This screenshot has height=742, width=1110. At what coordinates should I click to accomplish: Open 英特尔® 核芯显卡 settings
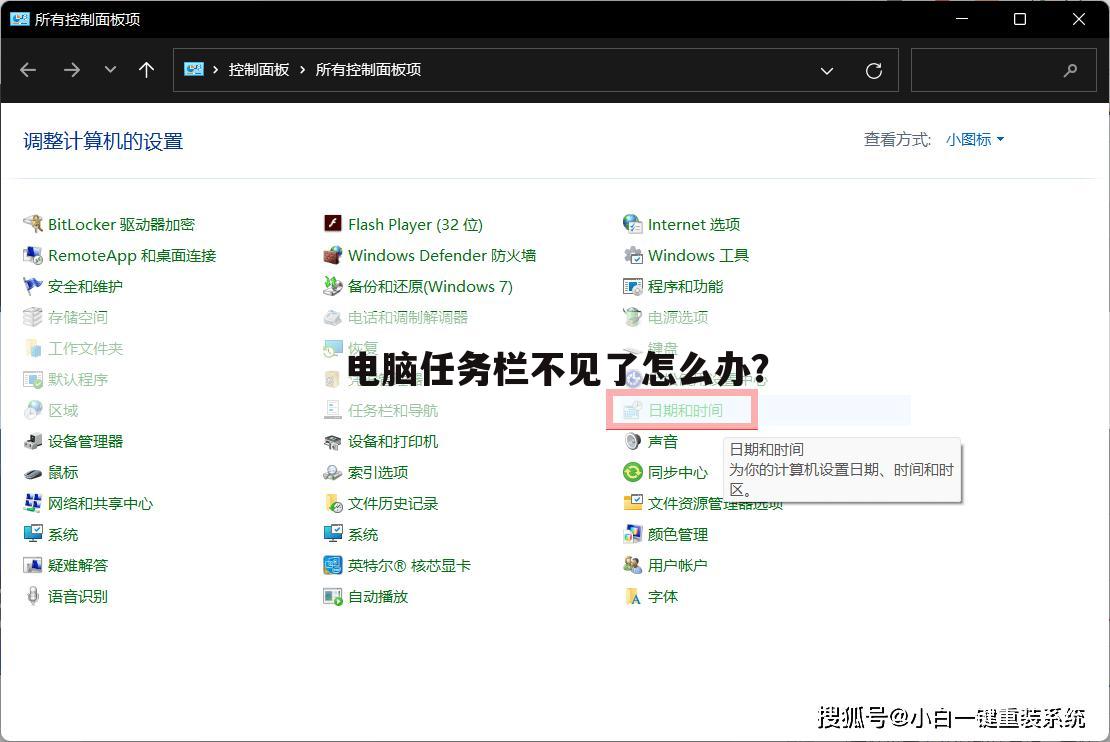(408, 565)
